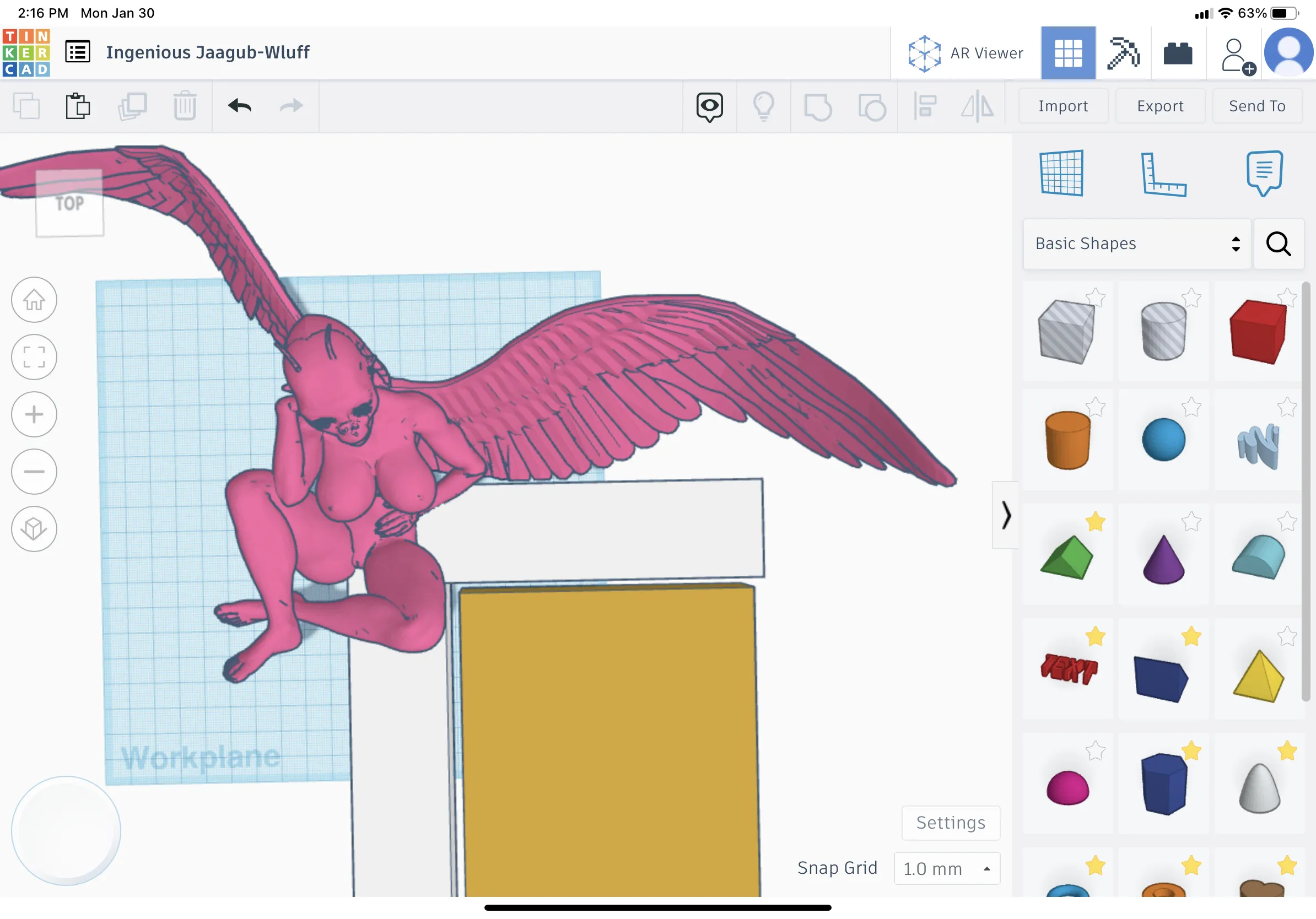1316x919 pixels.
Task: Click the Send To button
Action: click(1257, 106)
